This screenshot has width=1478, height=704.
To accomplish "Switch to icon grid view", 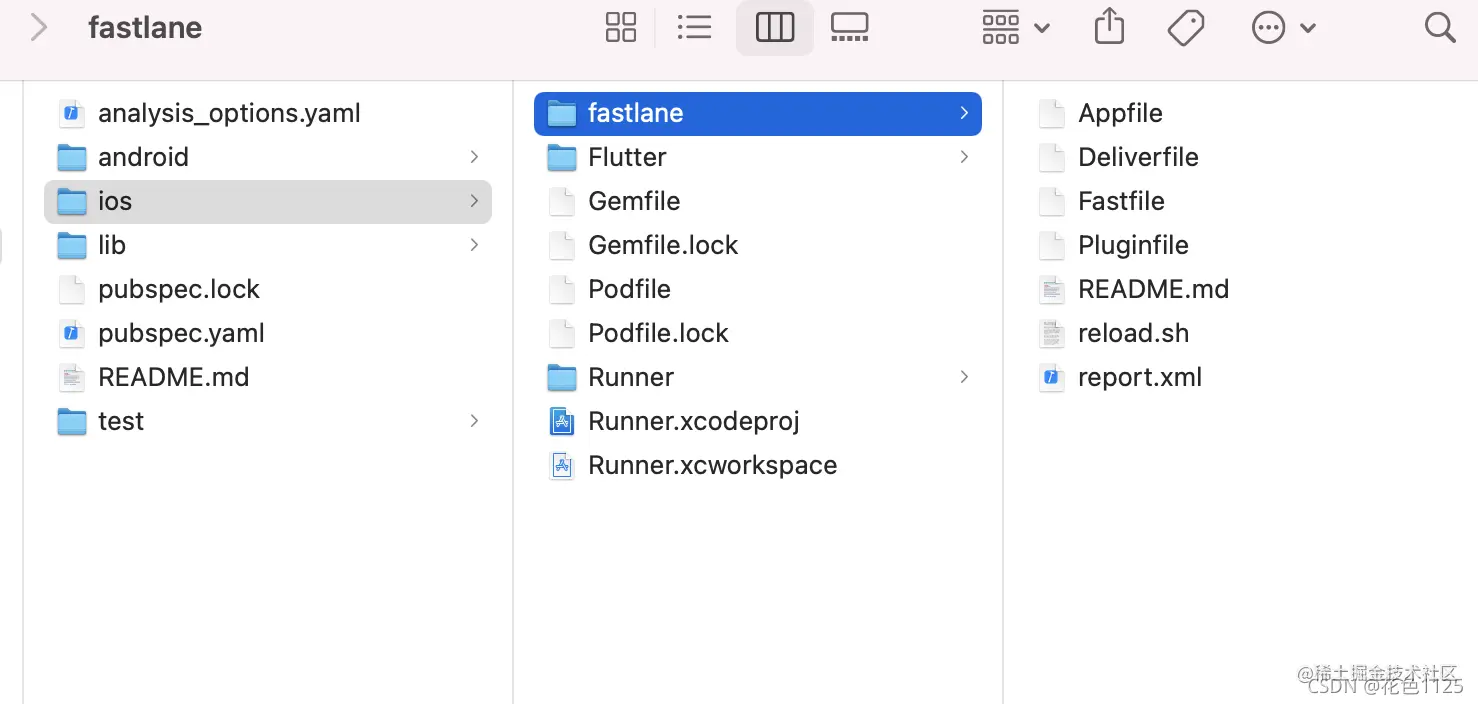I will (x=621, y=27).
